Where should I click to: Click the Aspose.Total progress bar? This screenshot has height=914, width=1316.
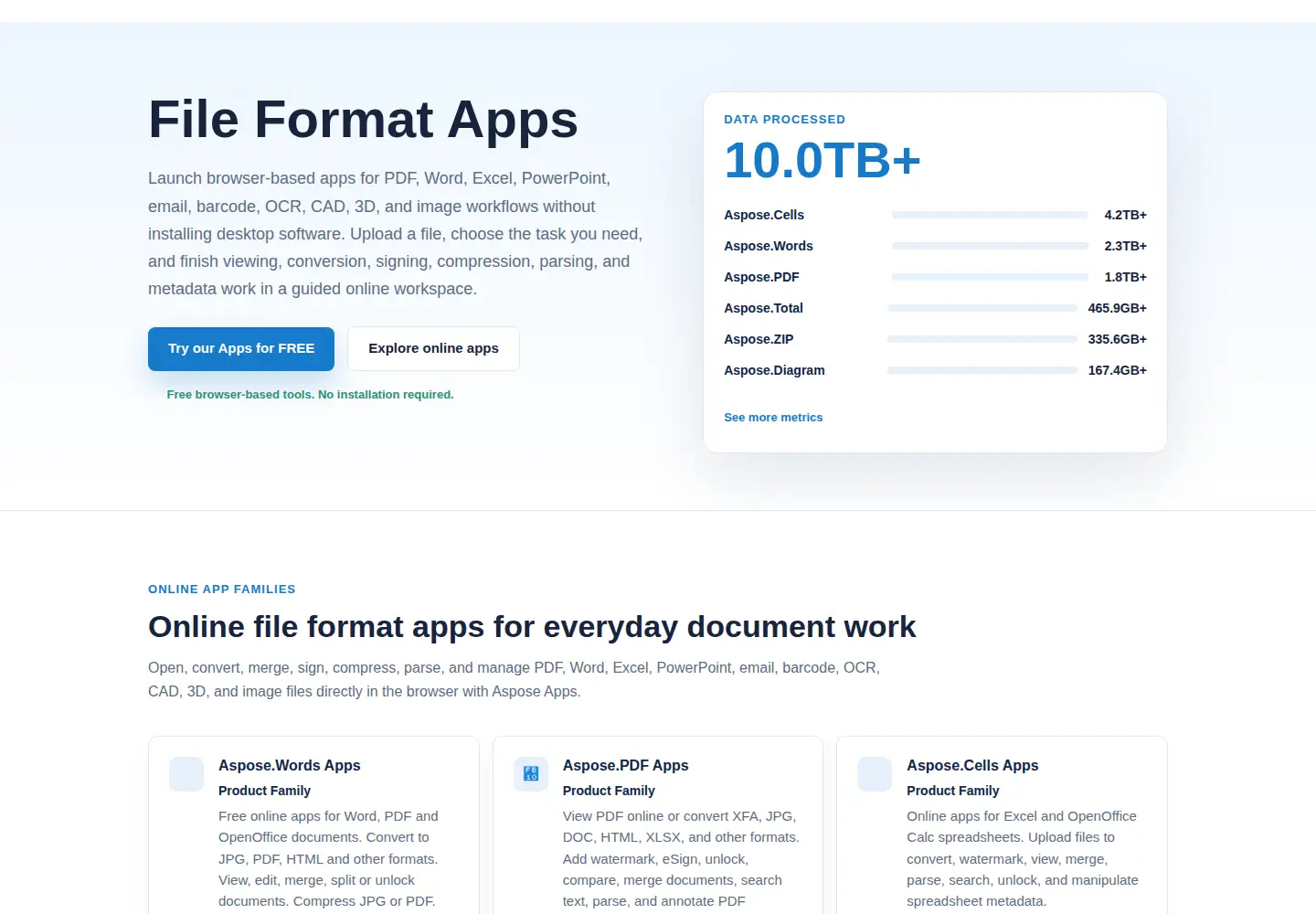point(982,309)
